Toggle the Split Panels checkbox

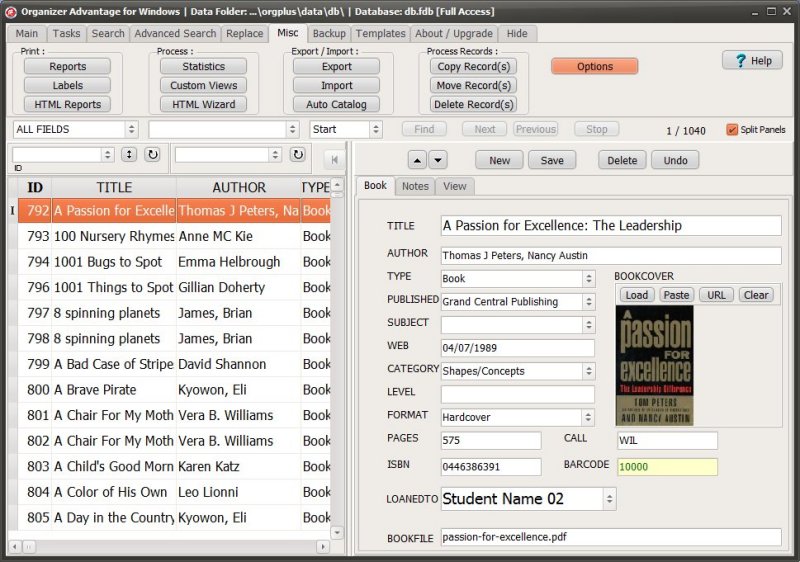pos(732,130)
